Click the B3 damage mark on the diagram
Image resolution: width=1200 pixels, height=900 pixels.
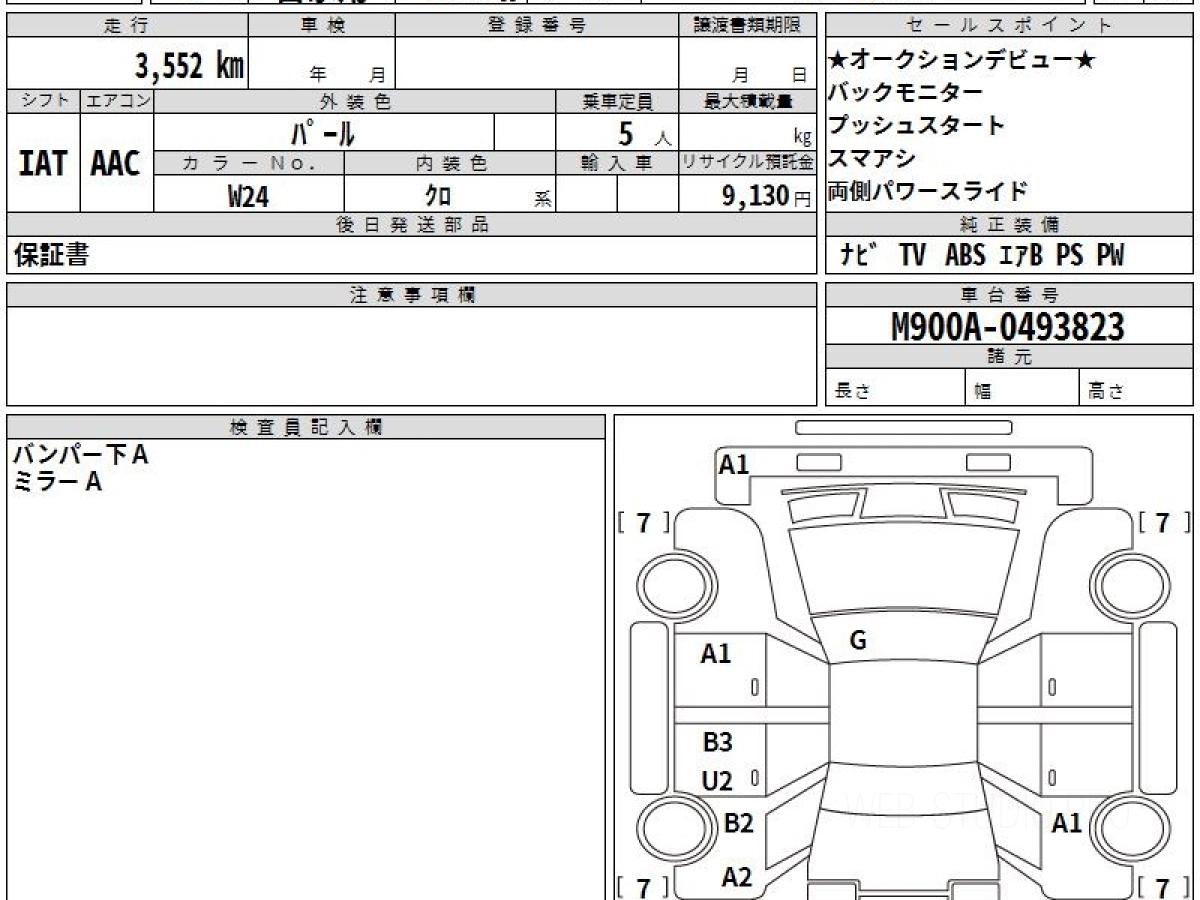point(717,743)
